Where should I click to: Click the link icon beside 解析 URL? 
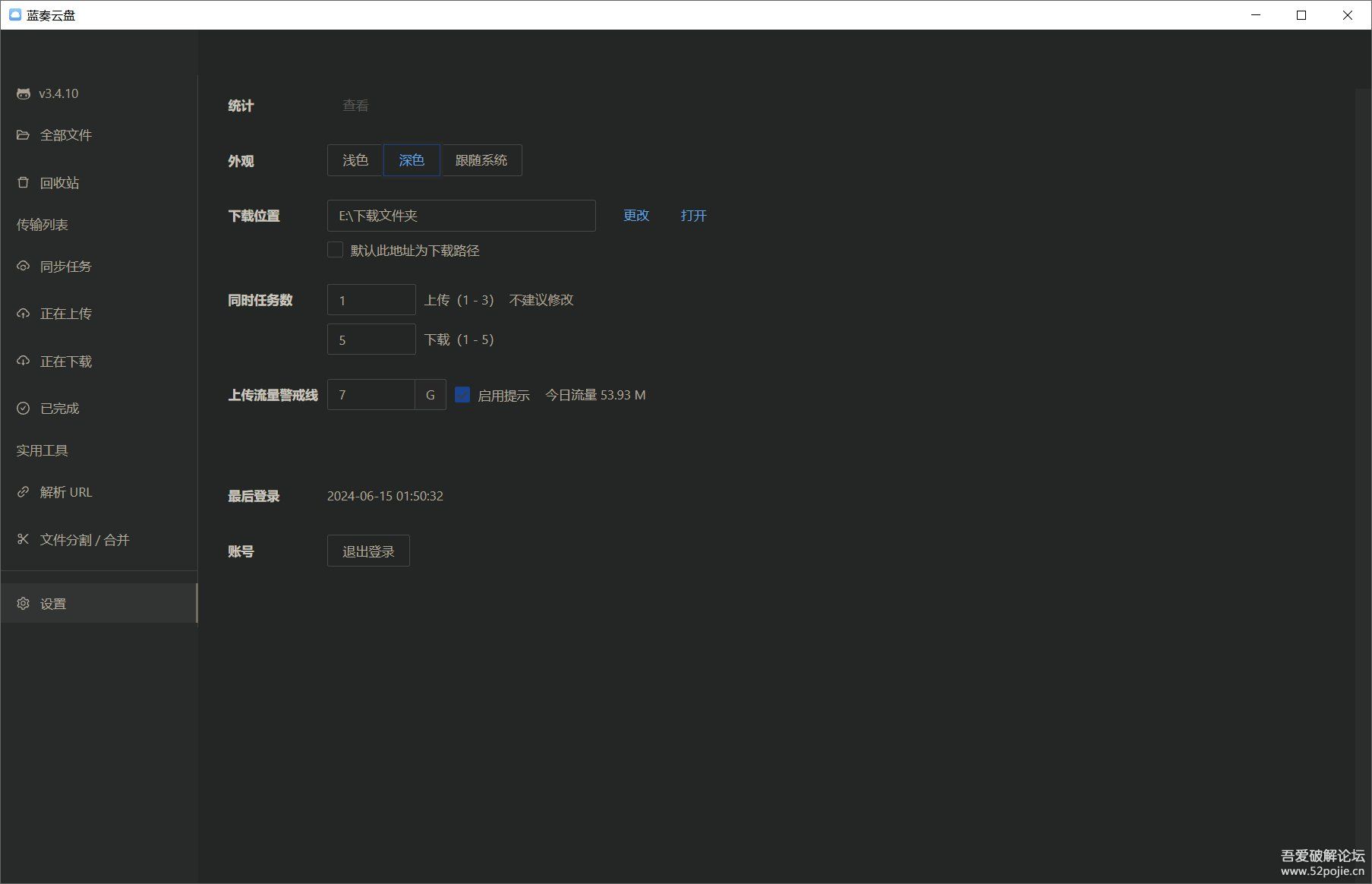pos(23,492)
